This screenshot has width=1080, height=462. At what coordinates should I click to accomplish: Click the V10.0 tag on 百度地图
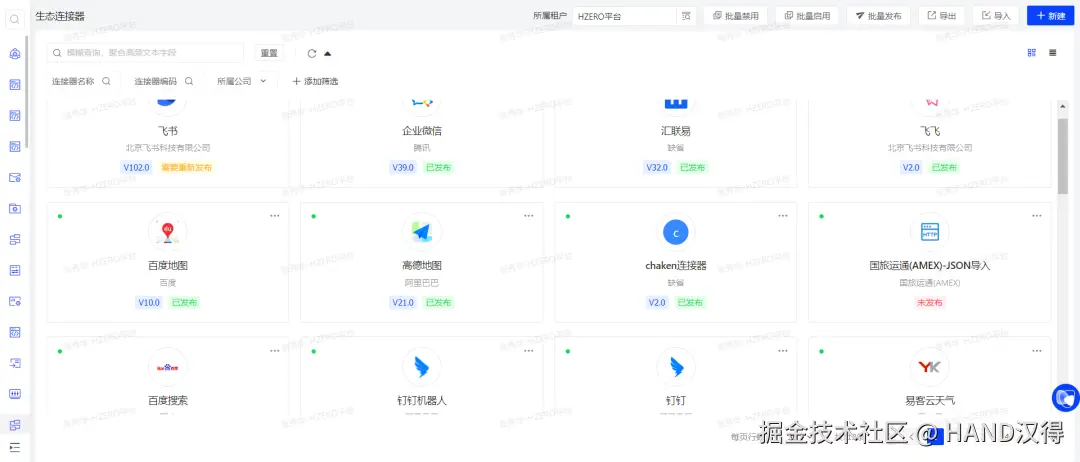point(149,302)
